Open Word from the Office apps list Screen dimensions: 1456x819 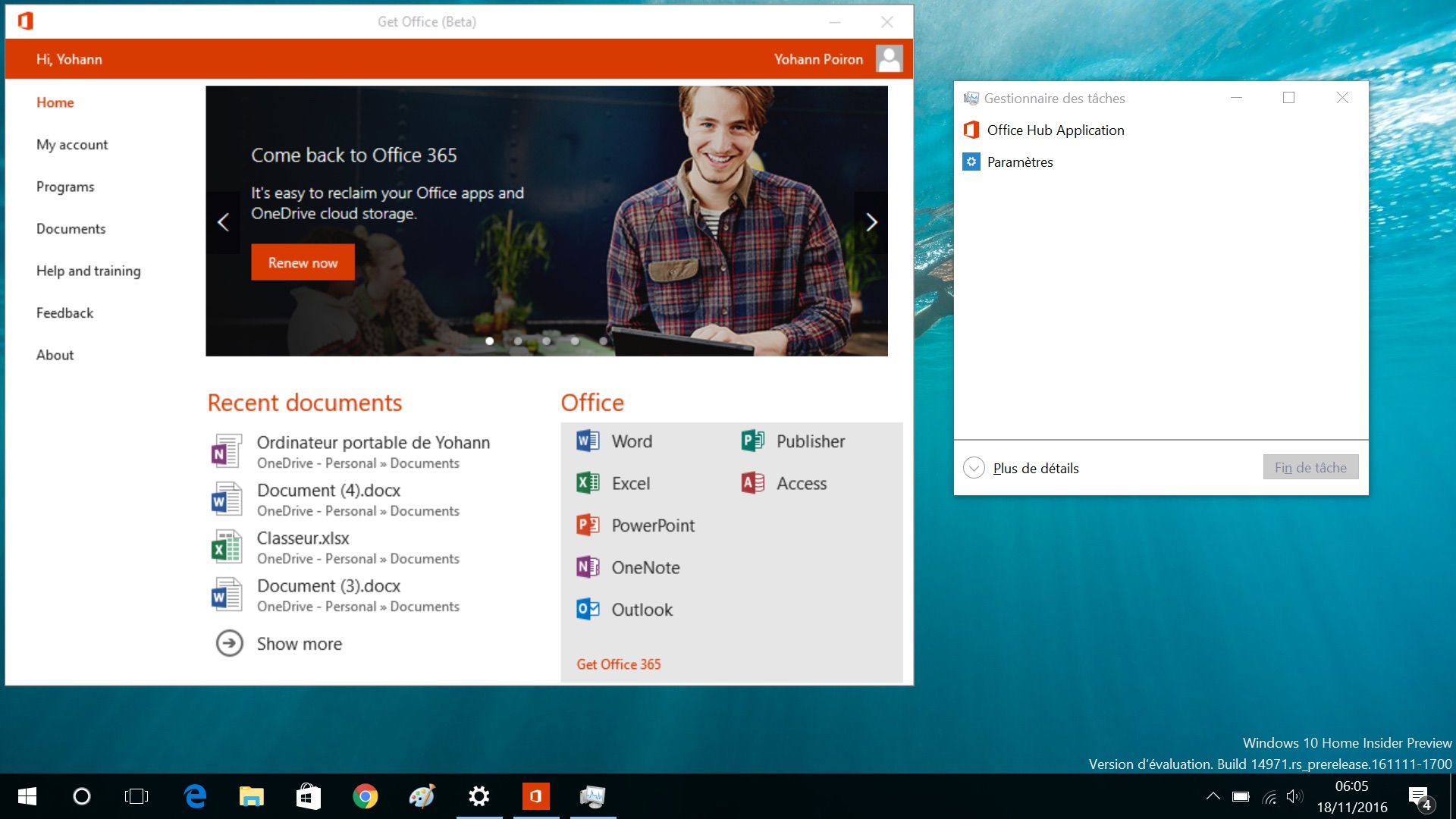click(x=631, y=441)
